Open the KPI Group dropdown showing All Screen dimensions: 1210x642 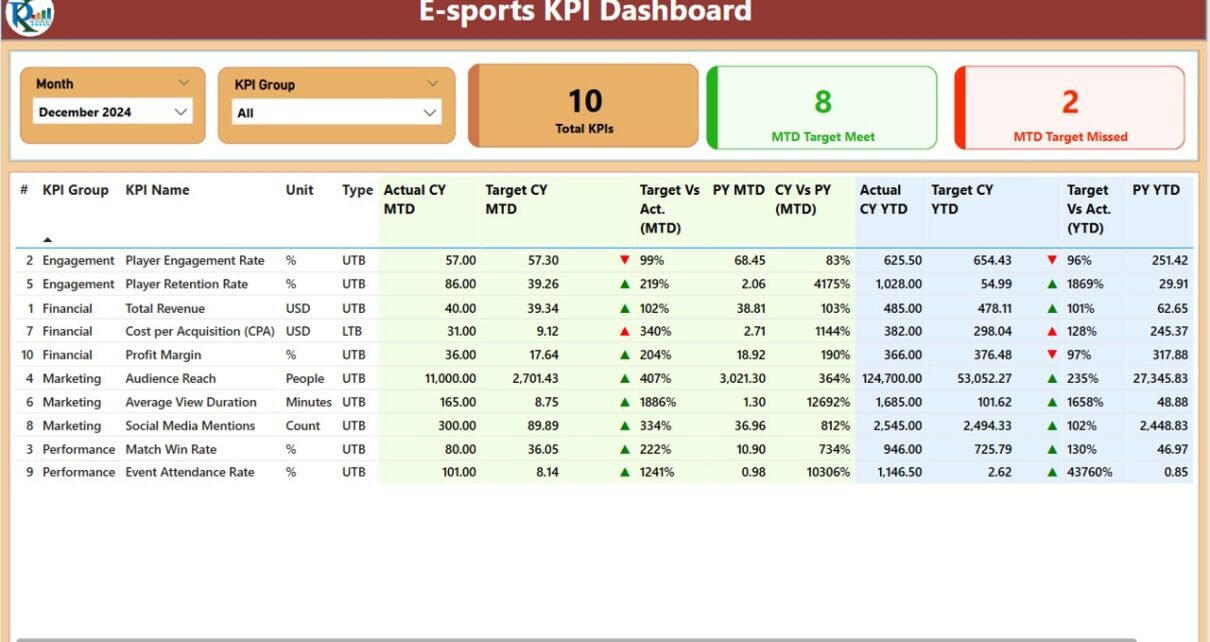click(x=336, y=113)
